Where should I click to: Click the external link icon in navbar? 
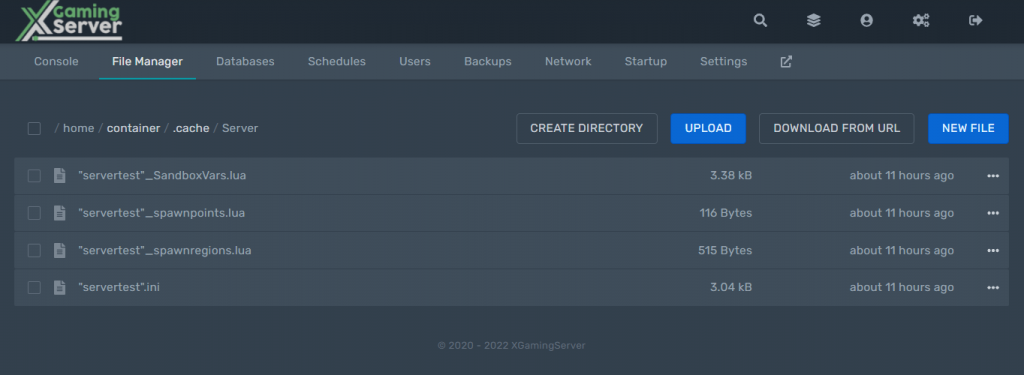tap(786, 61)
